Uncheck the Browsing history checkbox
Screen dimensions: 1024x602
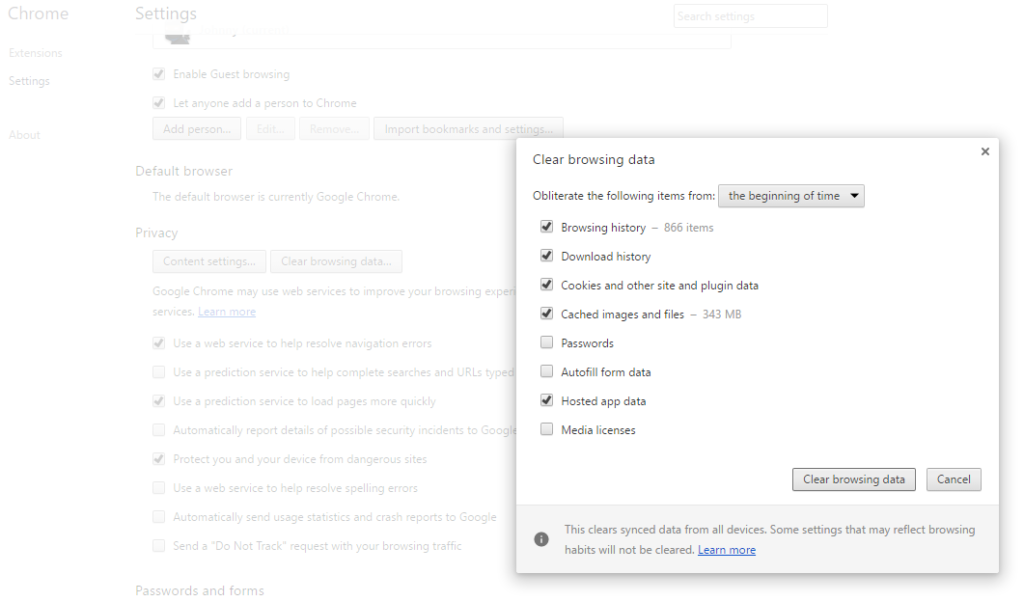pyautogui.click(x=546, y=227)
